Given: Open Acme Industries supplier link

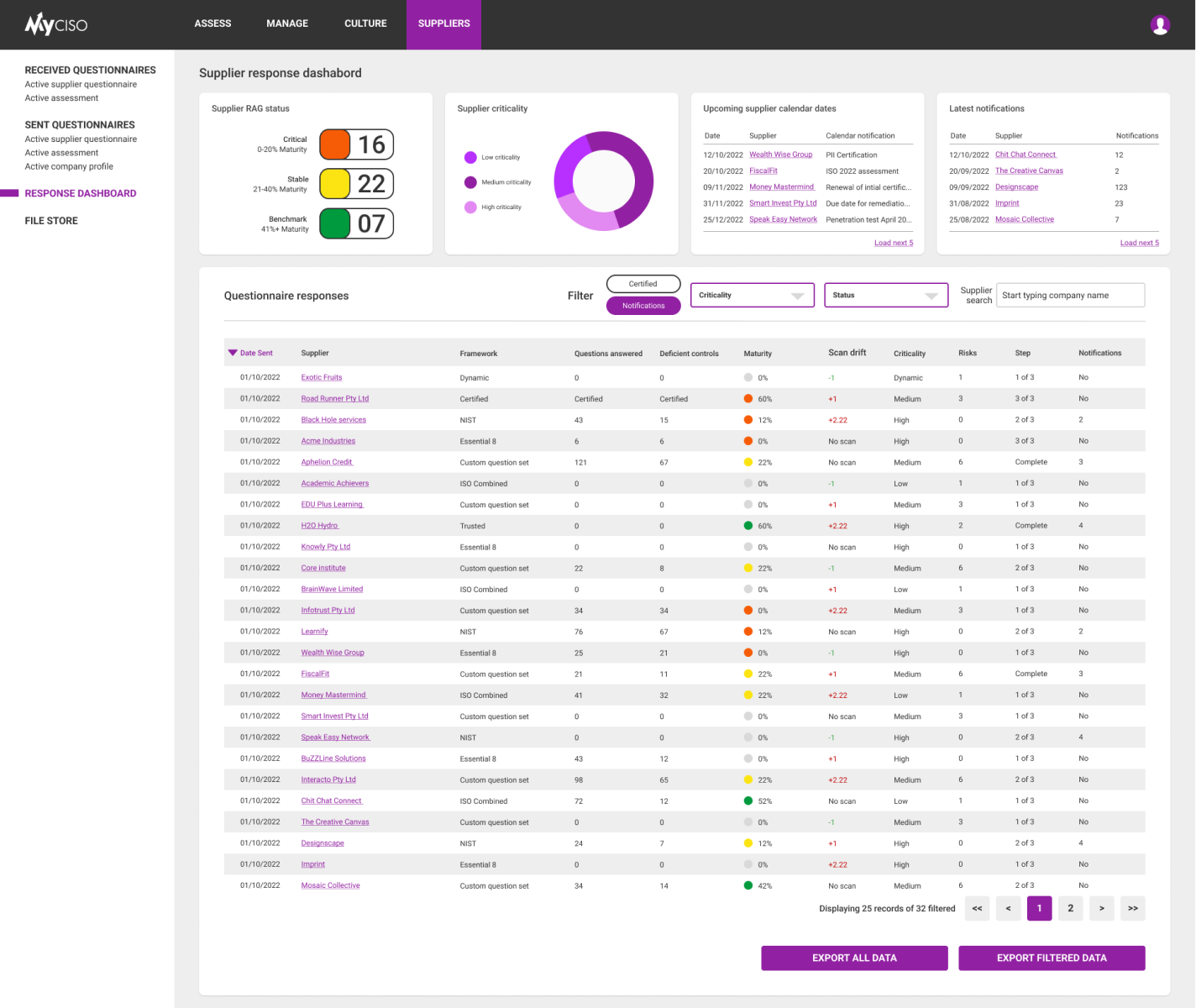Looking at the screenshot, I should [x=328, y=440].
